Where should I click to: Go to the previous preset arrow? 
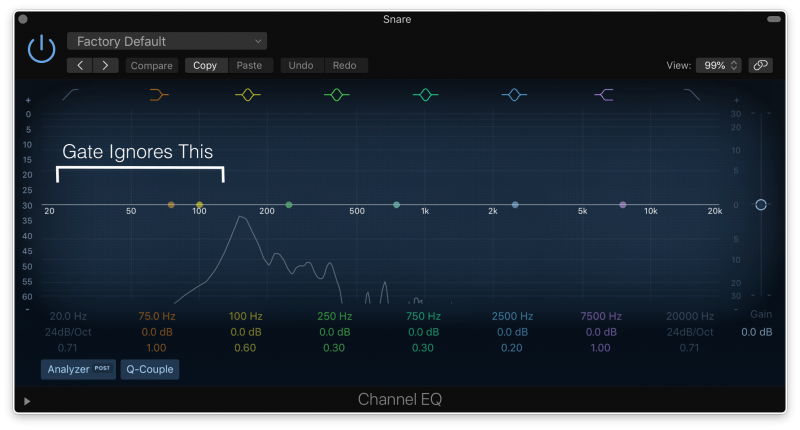[80, 65]
